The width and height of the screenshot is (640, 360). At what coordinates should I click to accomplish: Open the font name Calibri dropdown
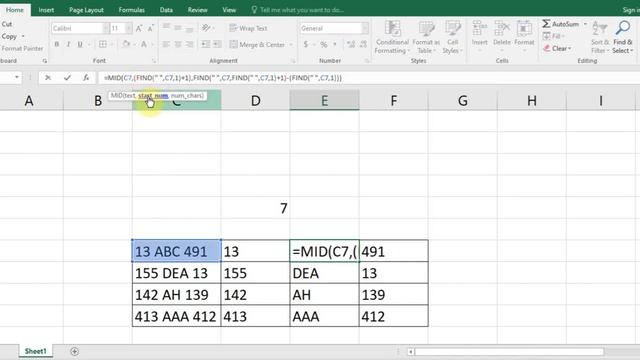point(106,28)
